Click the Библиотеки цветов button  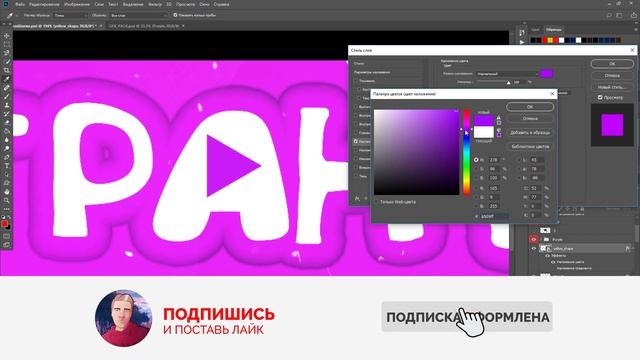[530, 146]
